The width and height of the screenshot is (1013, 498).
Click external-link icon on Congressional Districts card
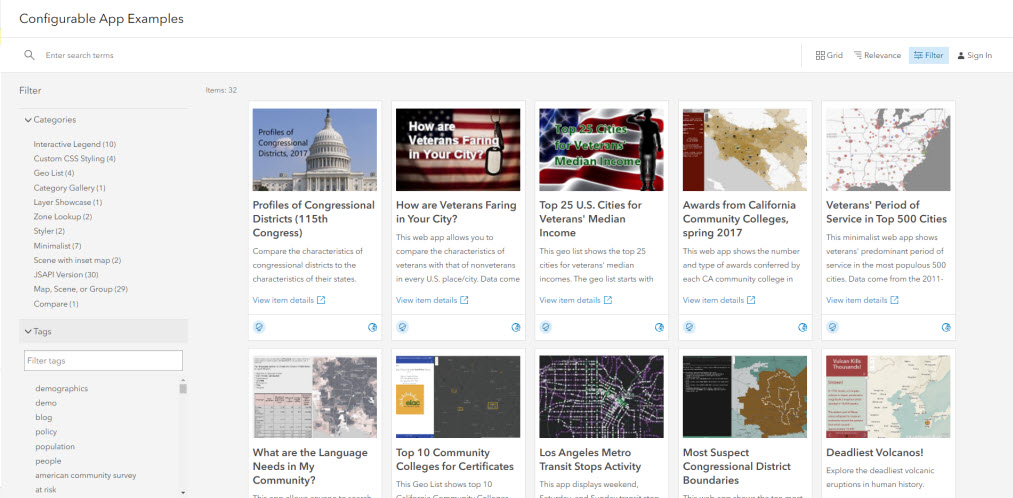pyautogui.click(x=321, y=300)
